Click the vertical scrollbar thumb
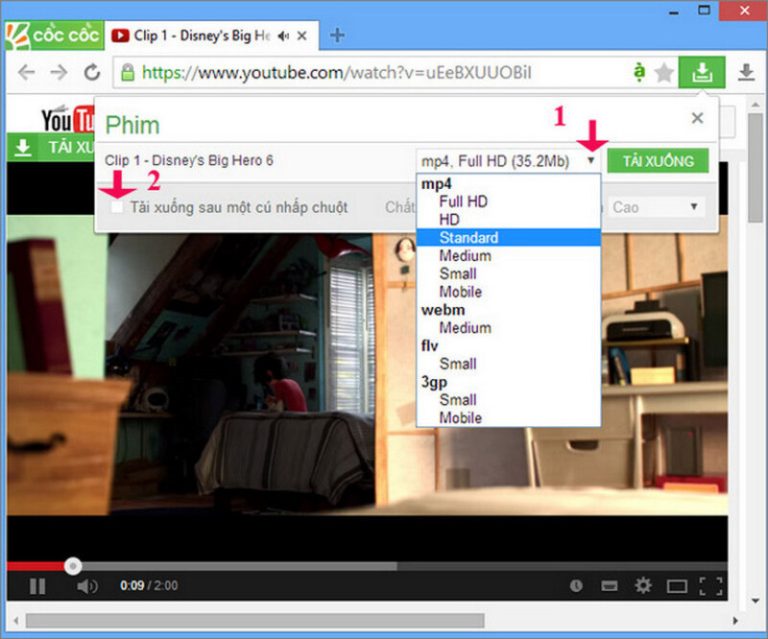This screenshot has width=768, height=639. click(756, 167)
